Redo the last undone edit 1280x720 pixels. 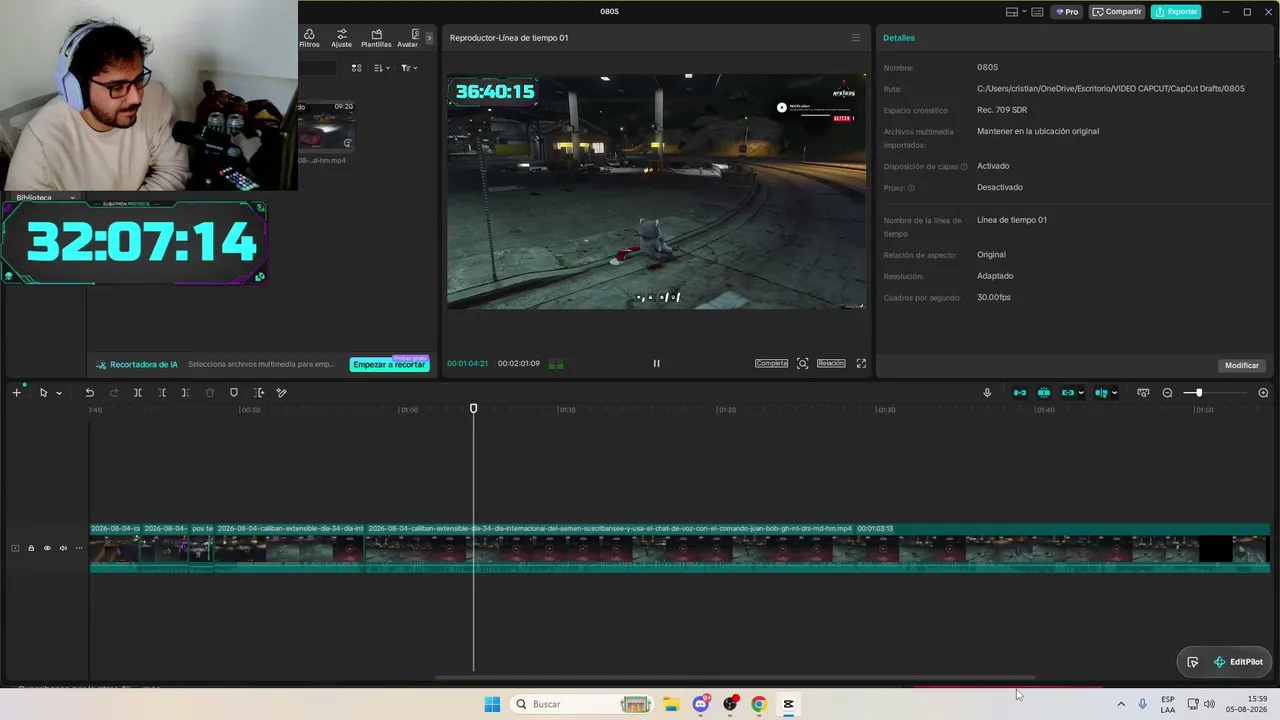tap(114, 393)
